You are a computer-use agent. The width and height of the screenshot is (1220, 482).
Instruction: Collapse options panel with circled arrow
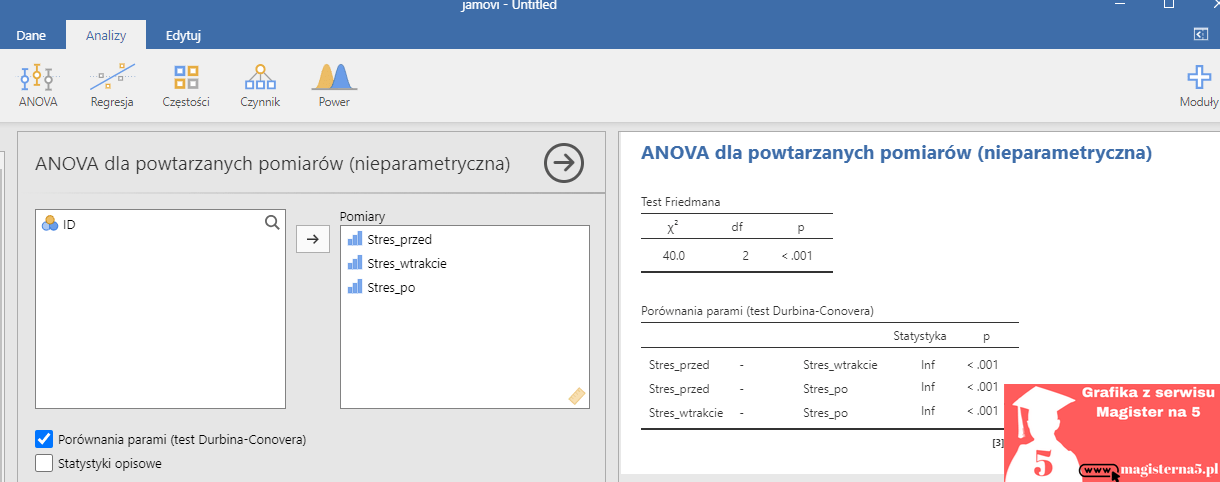564,163
